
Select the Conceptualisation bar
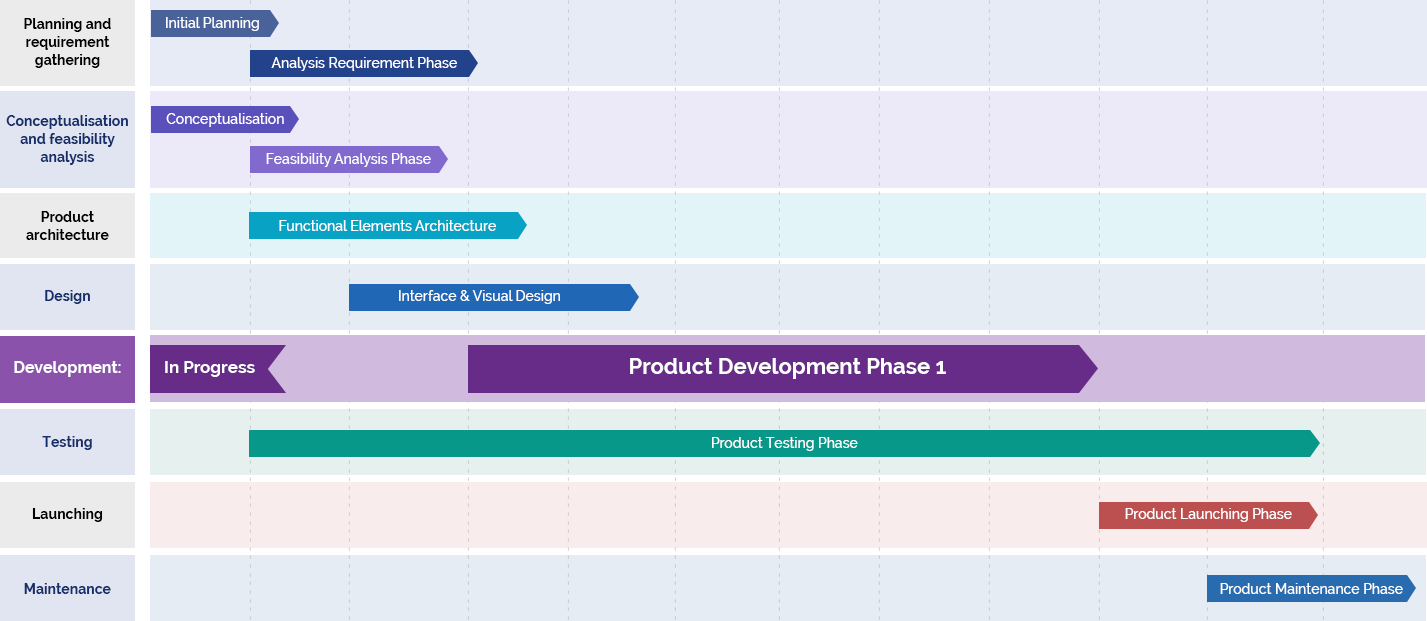coord(220,119)
